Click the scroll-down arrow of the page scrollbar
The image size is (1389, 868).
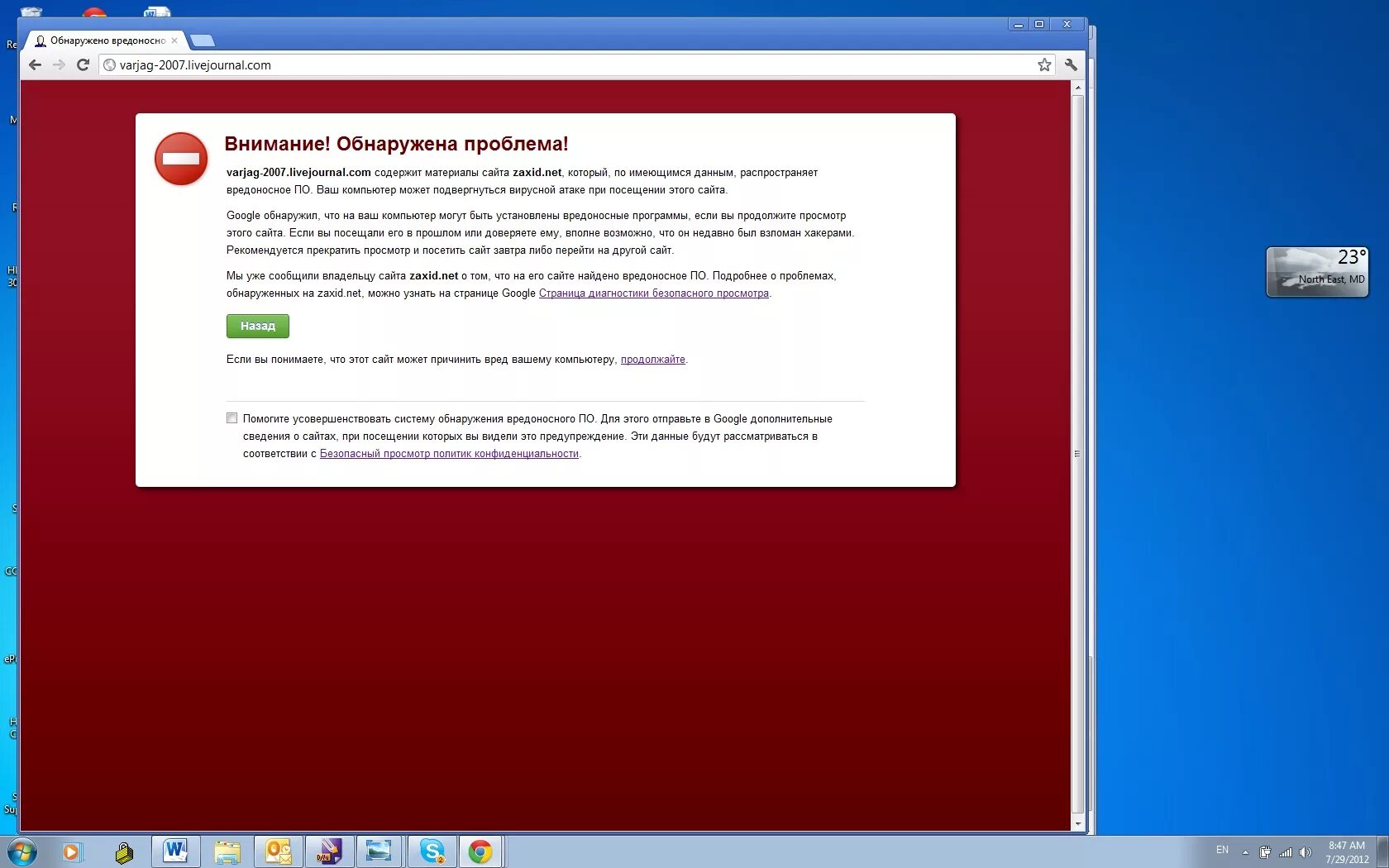point(1077,824)
